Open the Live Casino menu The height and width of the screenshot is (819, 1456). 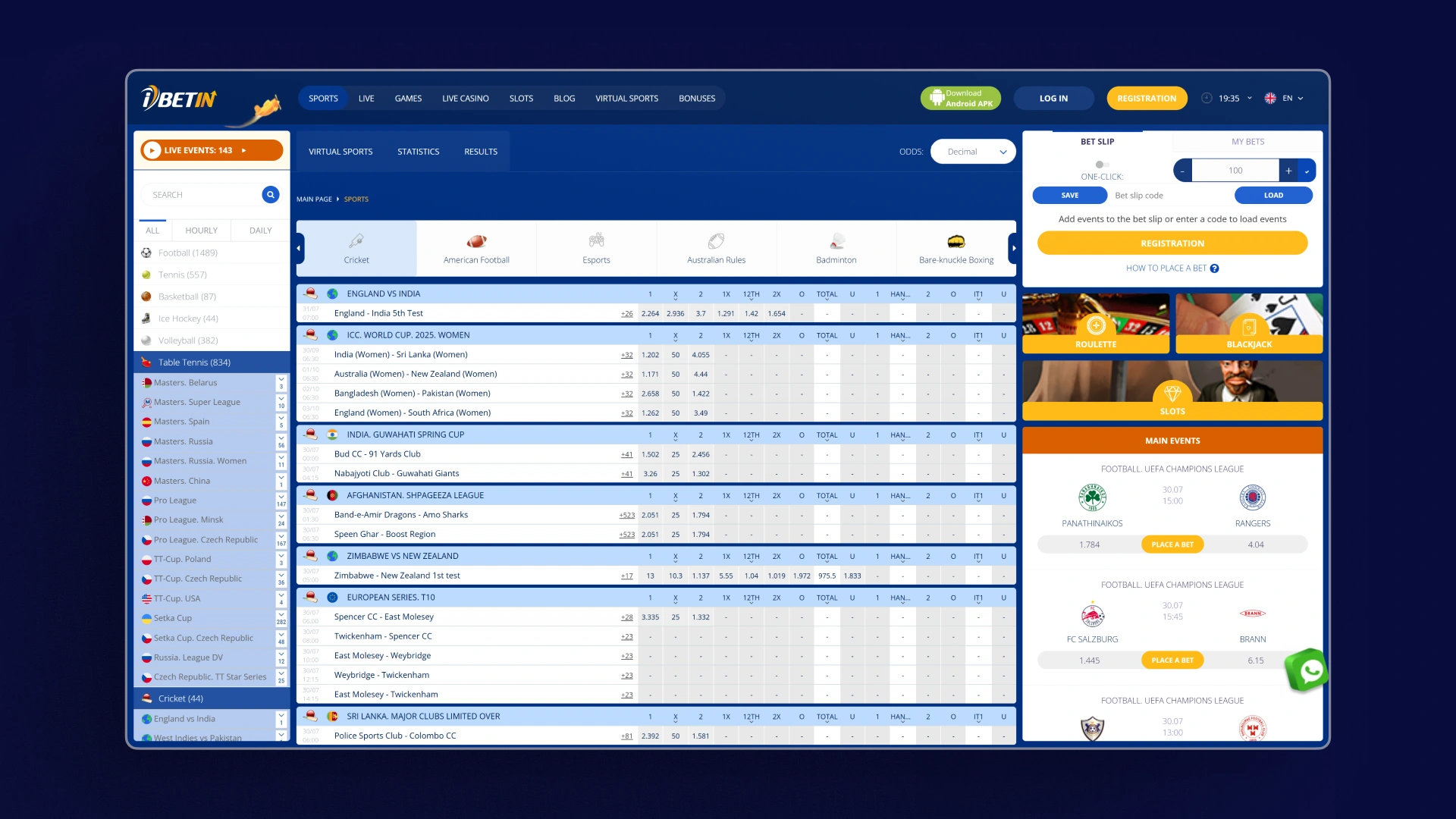coord(466,99)
